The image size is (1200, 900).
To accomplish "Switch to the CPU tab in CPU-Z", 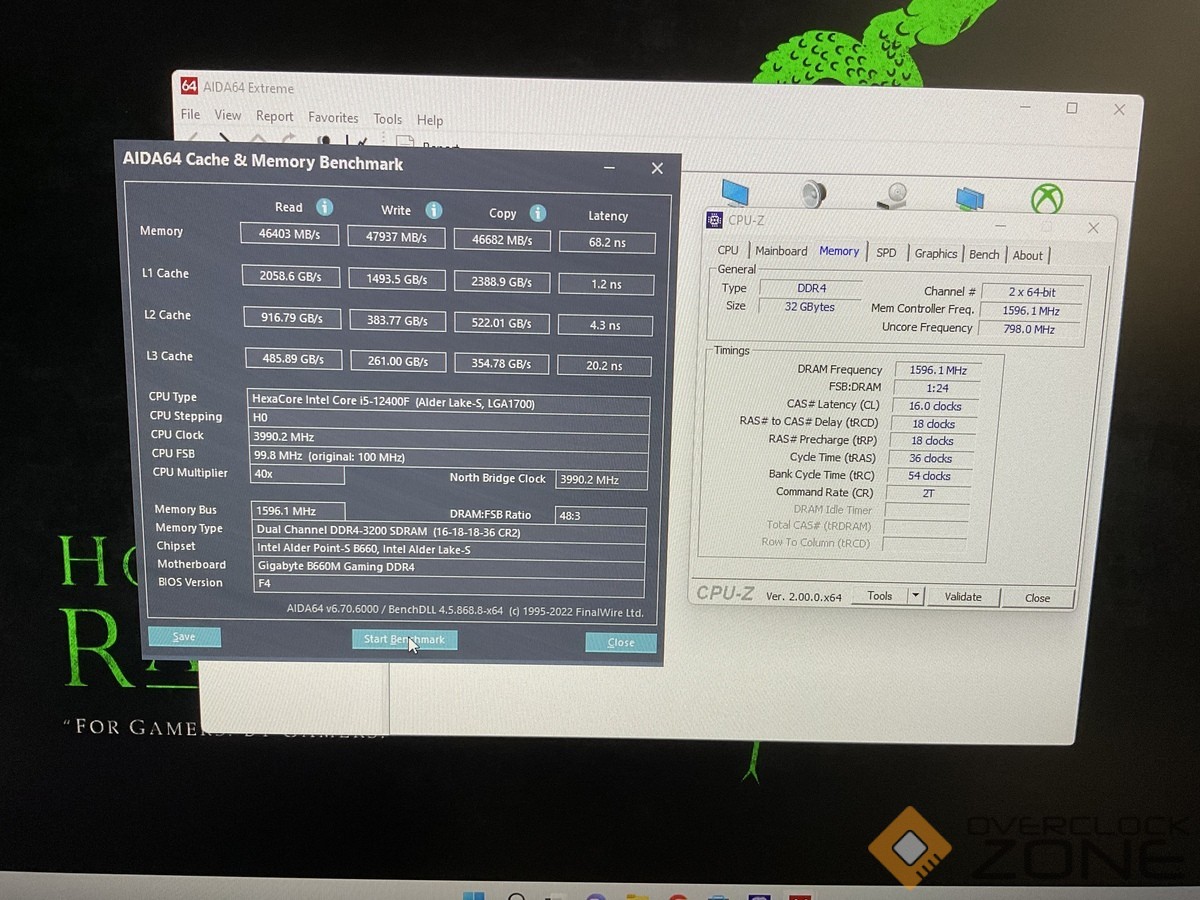I will click(x=728, y=250).
